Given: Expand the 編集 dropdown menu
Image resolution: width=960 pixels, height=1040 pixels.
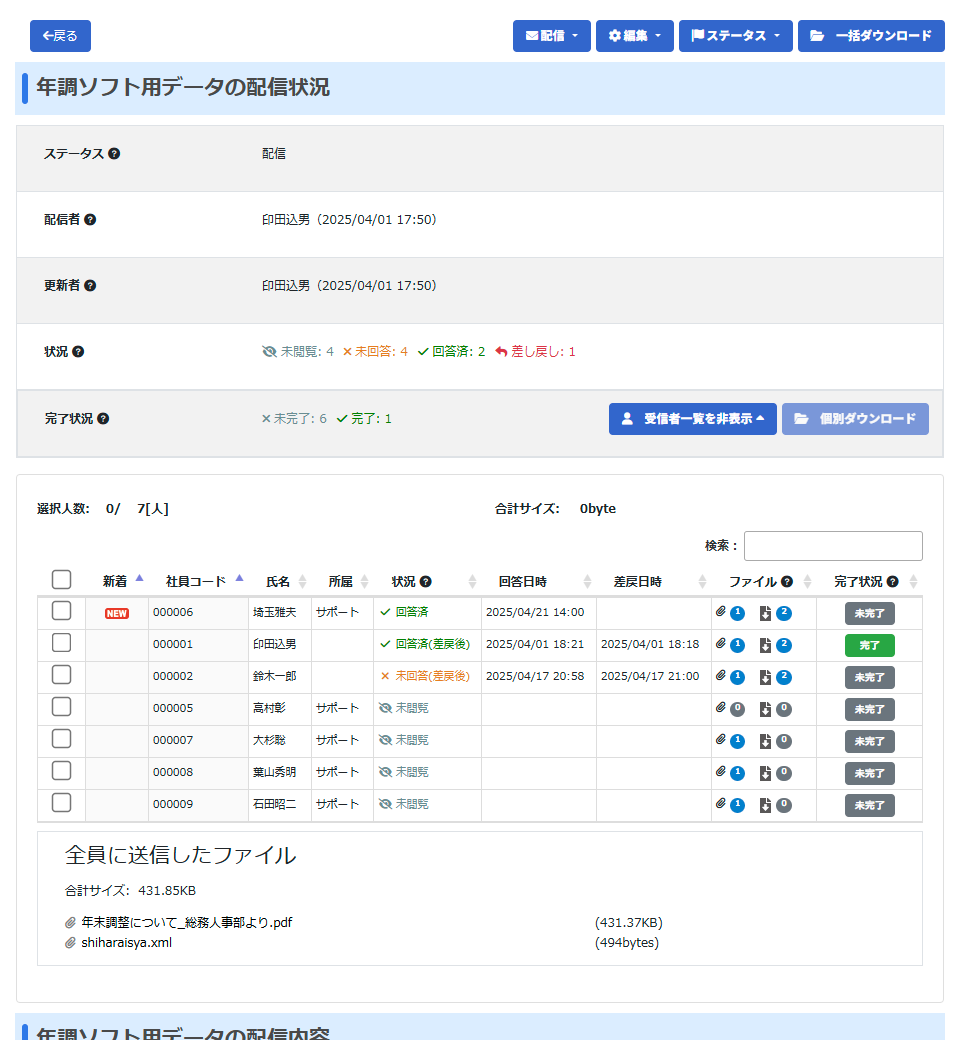Looking at the screenshot, I should click(x=634, y=36).
